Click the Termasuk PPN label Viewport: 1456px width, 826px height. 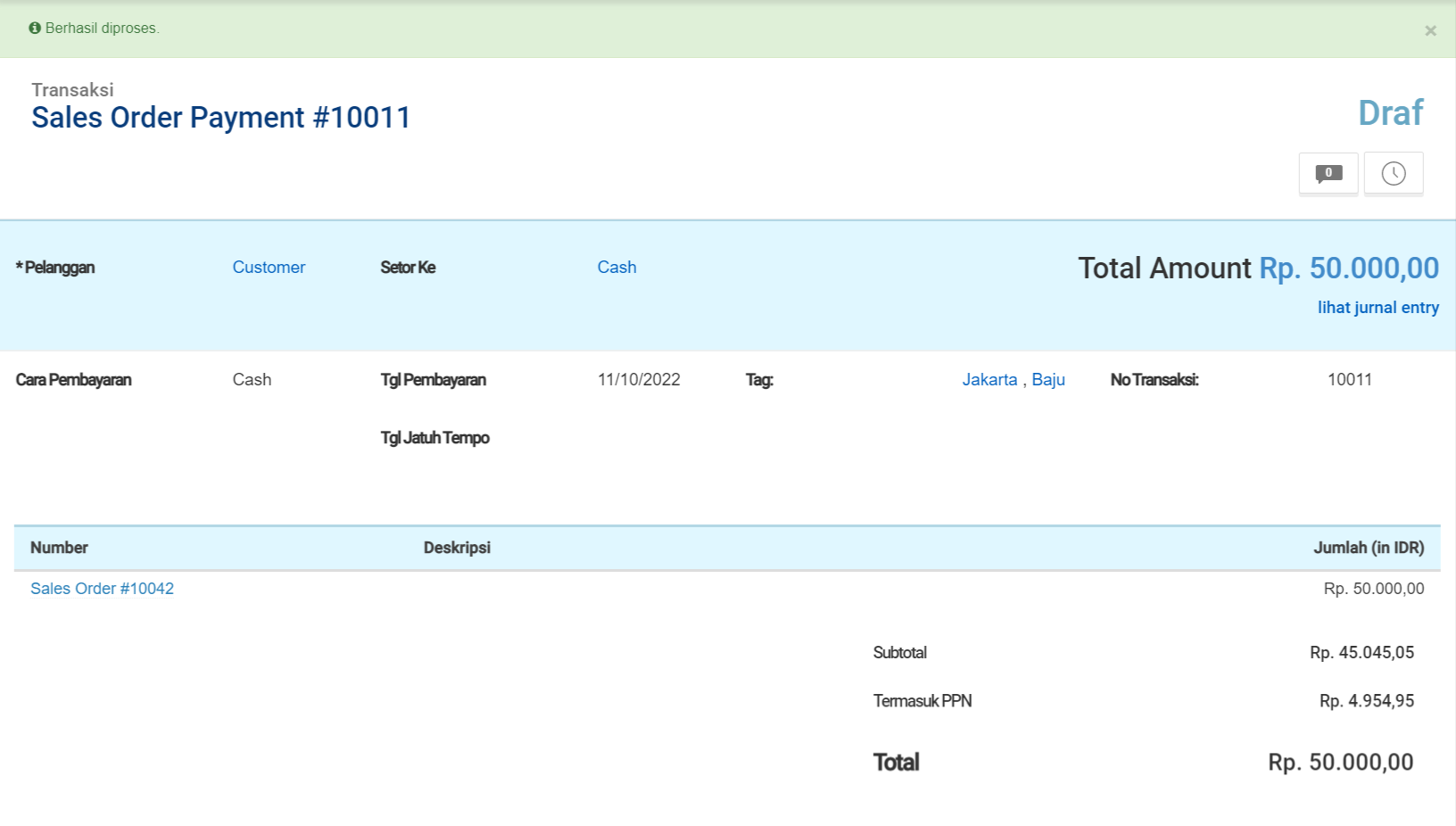point(922,700)
